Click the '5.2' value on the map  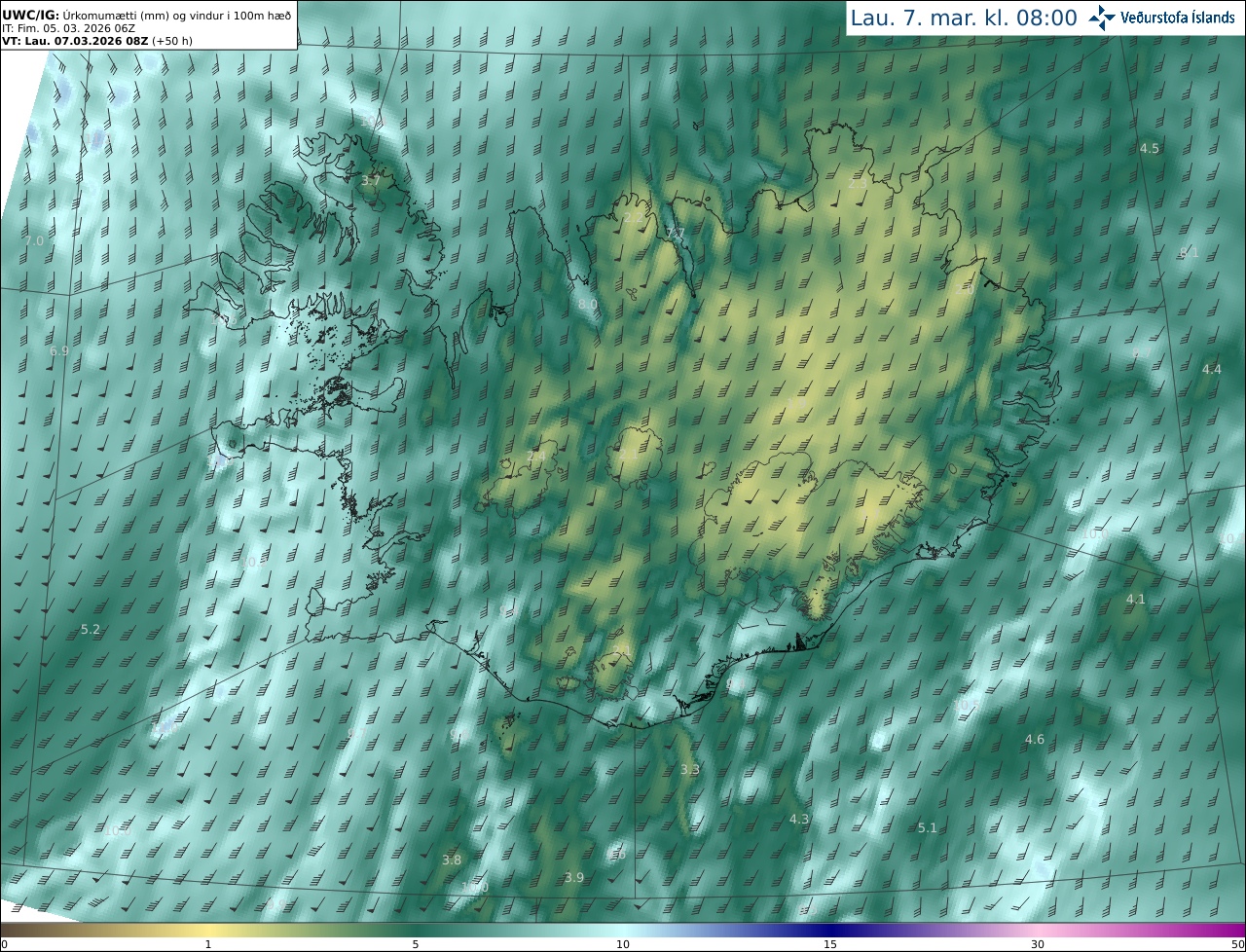click(91, 630)
